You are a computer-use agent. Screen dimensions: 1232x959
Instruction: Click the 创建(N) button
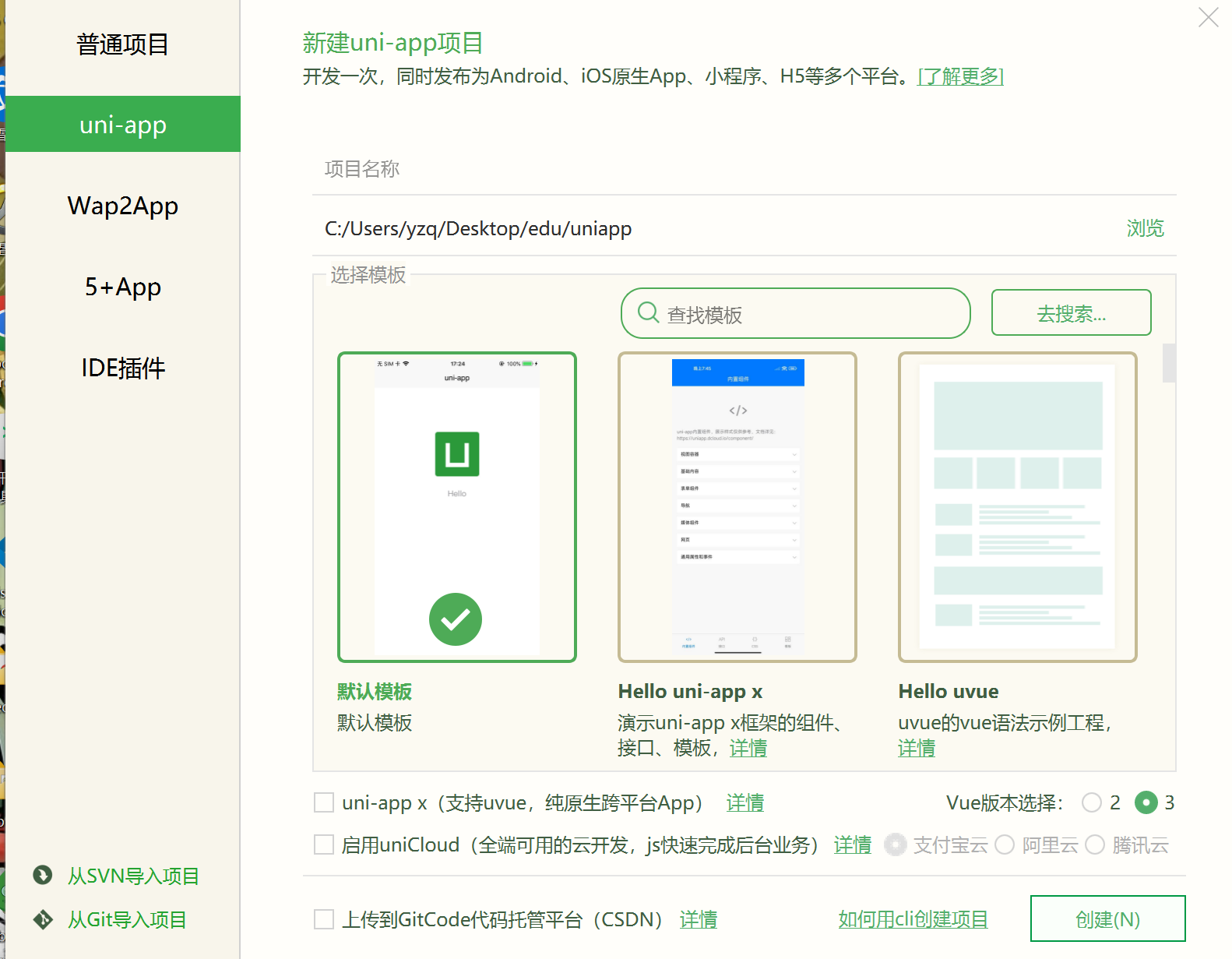(x=1107, y=918)
